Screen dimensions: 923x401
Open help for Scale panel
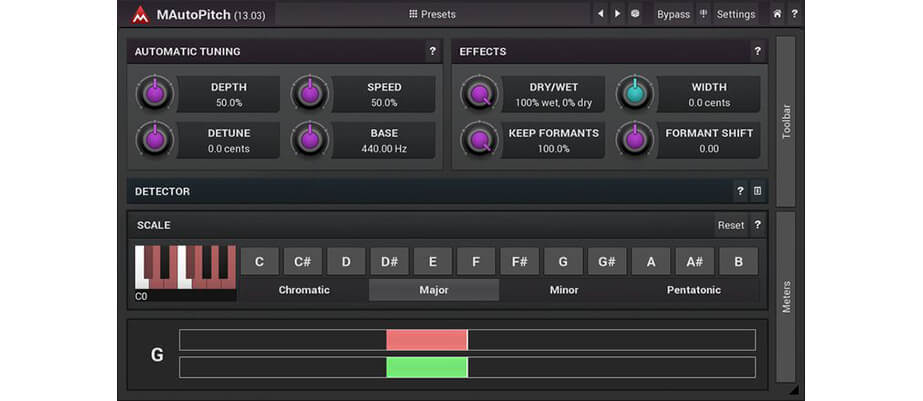[758, 225]
